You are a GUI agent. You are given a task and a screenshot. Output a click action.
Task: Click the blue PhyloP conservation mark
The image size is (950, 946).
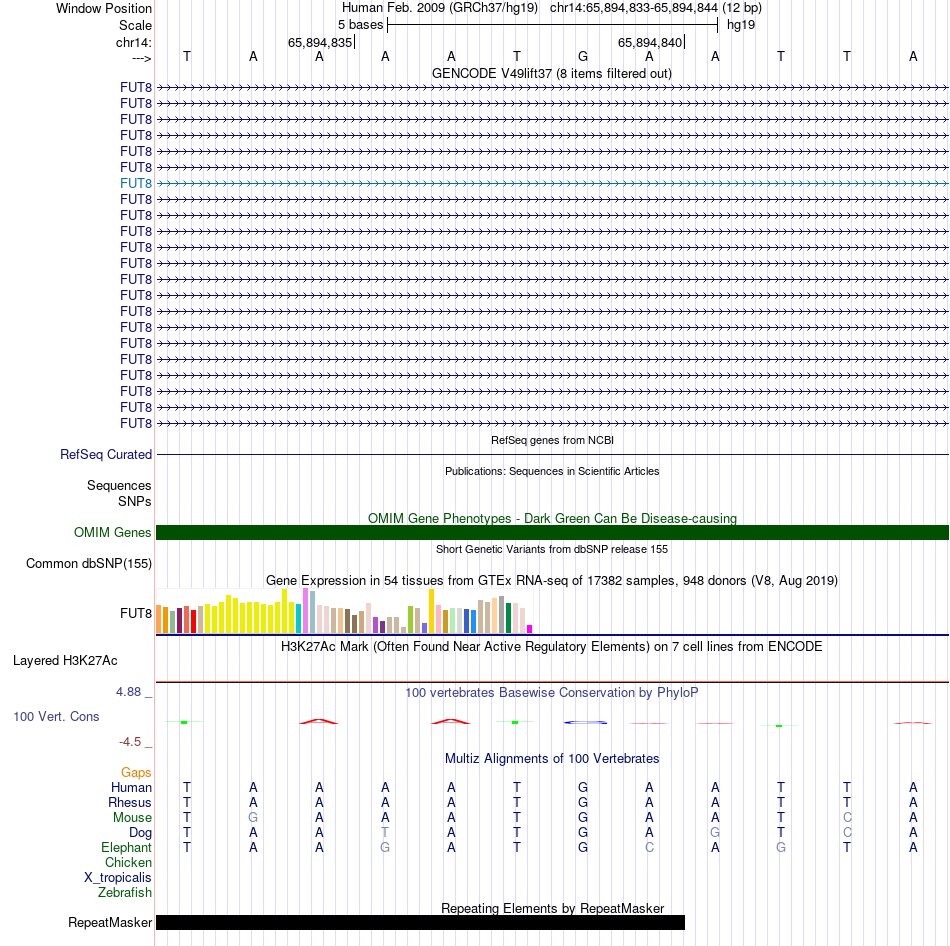[x=585, y=722]
